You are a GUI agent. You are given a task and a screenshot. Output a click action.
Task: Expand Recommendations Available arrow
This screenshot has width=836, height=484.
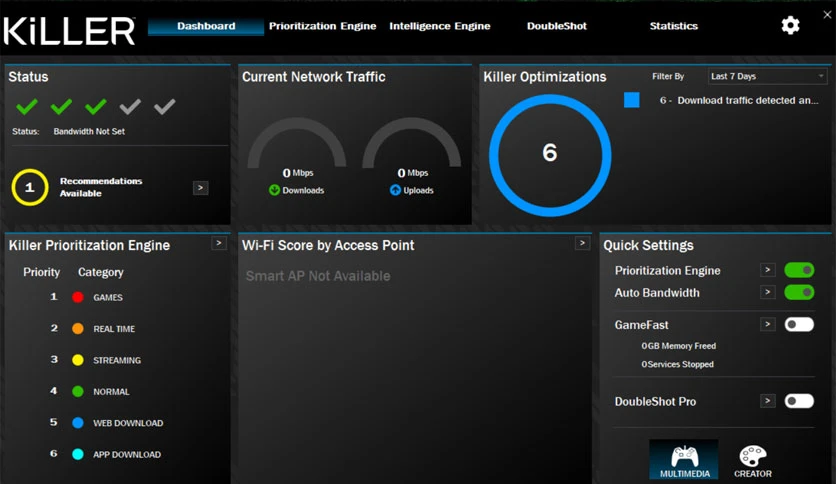[x=200, y=188]
